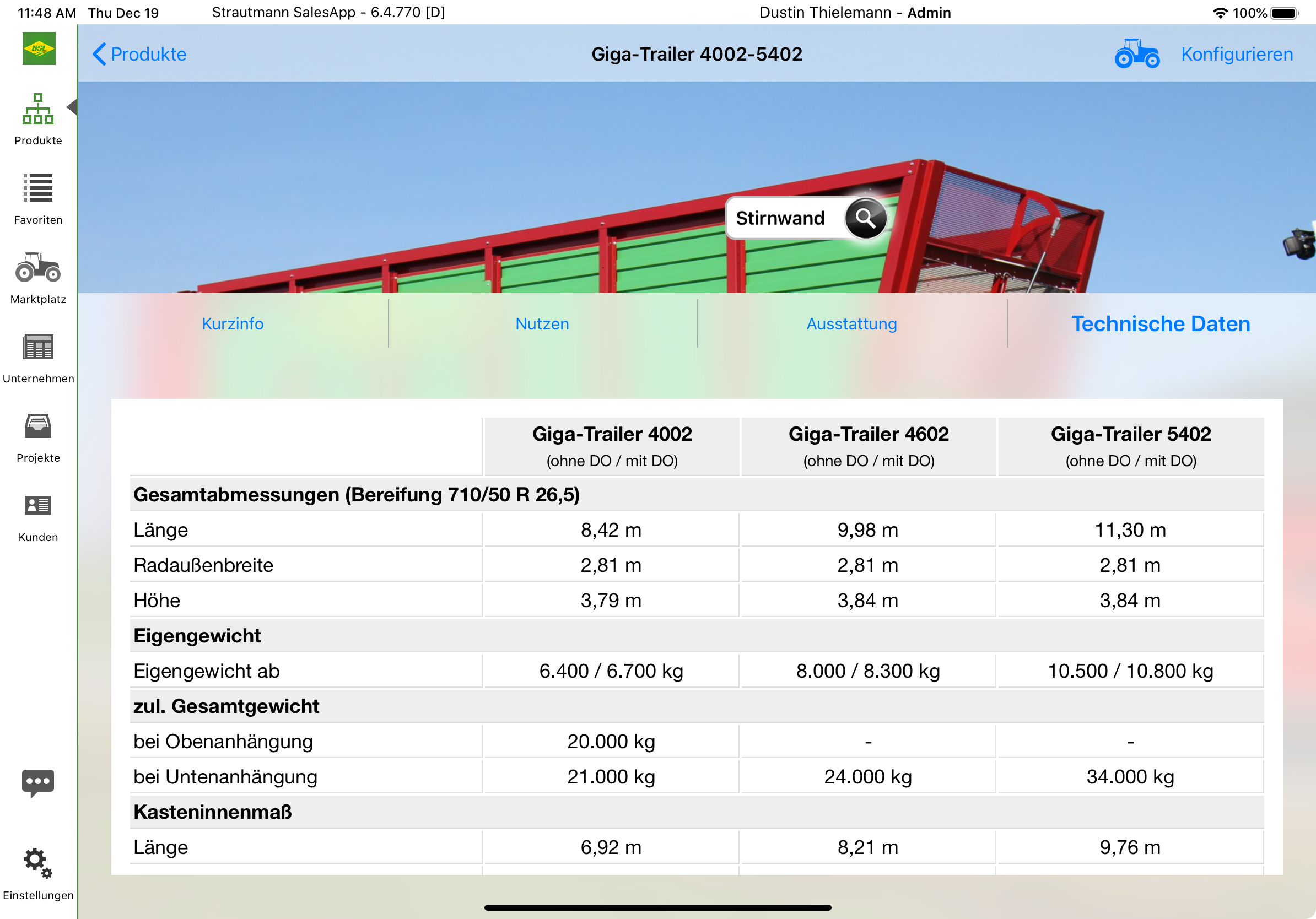The image size is (1316, 919).
Task: Tap the Giga-Trailer 4002-5402 page title
Action: coord(697,54)
